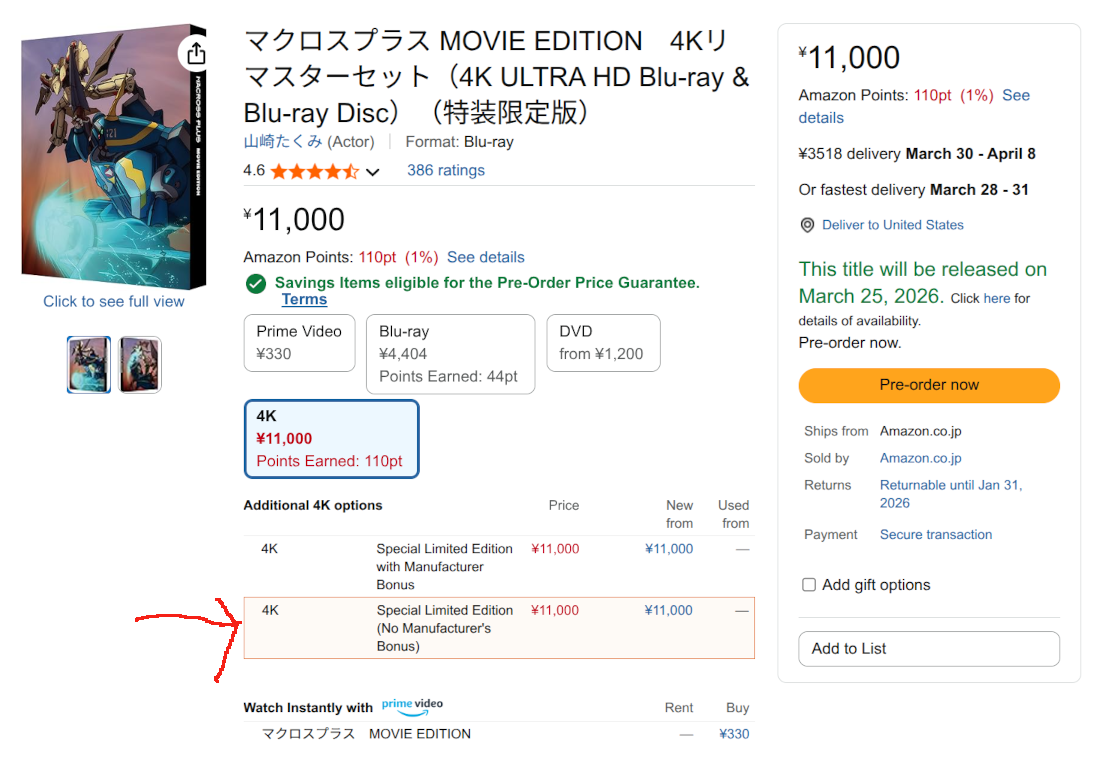Click the location pin icon
The image size is (1094, 758).
(x=807, y=226)
